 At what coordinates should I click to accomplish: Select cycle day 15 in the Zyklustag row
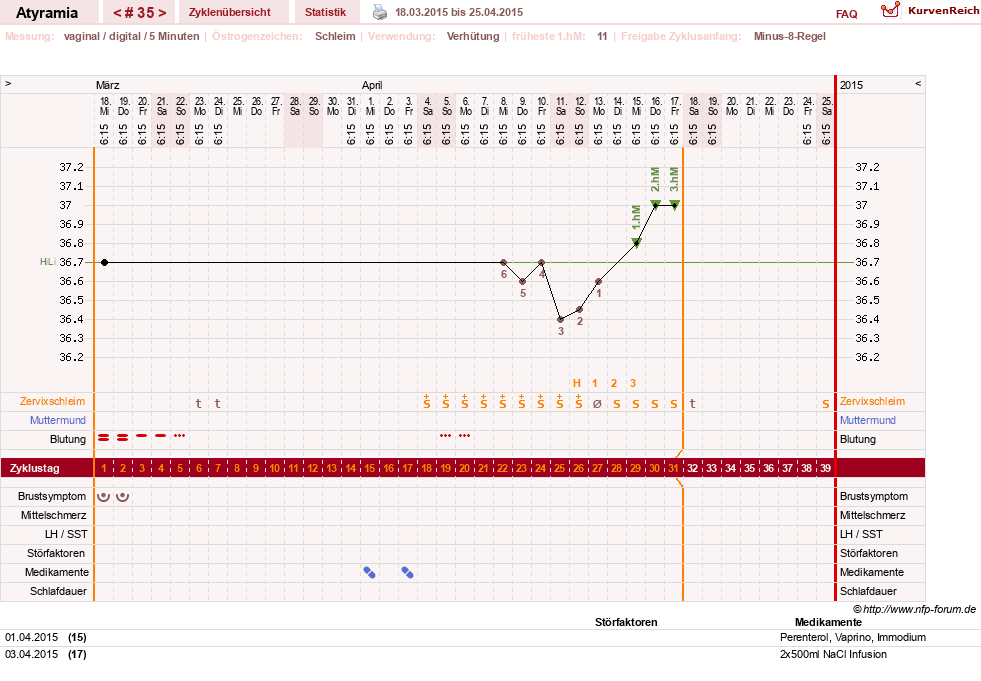click(x=370, y=468)
